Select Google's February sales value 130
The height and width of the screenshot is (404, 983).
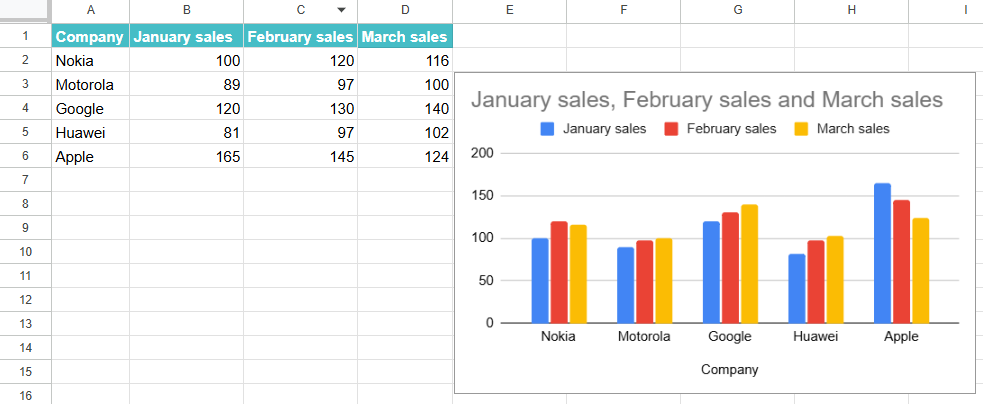click(x=301, y=109)
